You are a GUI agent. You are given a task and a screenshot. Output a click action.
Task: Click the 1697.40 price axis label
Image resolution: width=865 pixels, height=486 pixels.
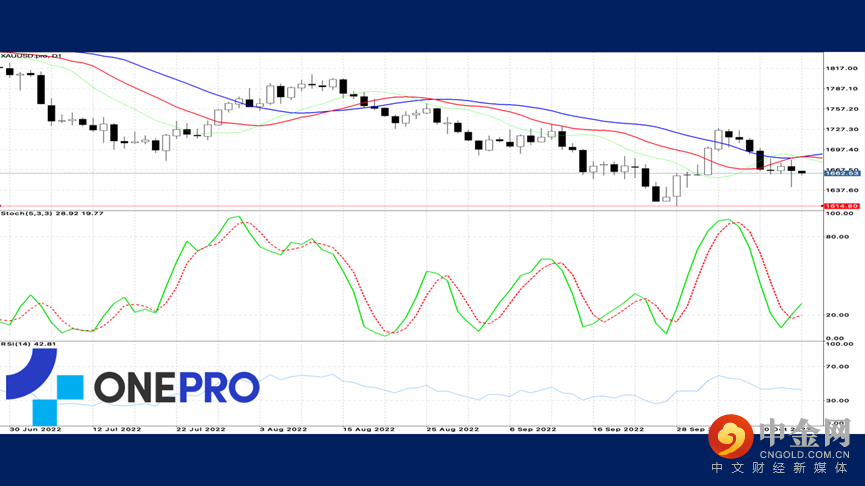[841, 149]
